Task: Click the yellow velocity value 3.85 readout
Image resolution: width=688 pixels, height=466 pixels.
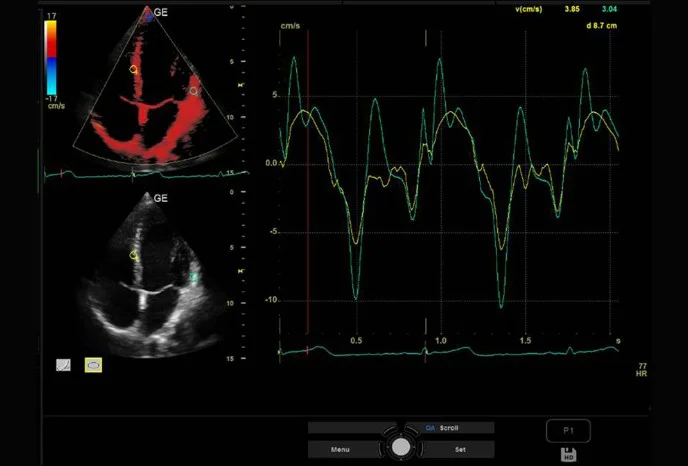Action: 572,9
